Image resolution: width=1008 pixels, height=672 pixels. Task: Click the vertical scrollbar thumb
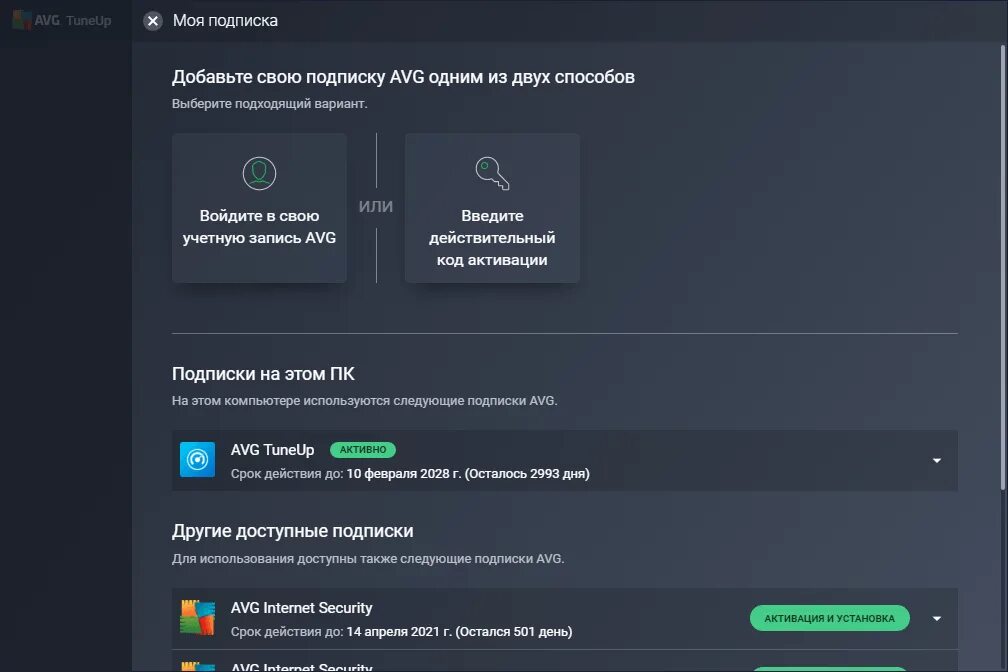point(1003,267)
